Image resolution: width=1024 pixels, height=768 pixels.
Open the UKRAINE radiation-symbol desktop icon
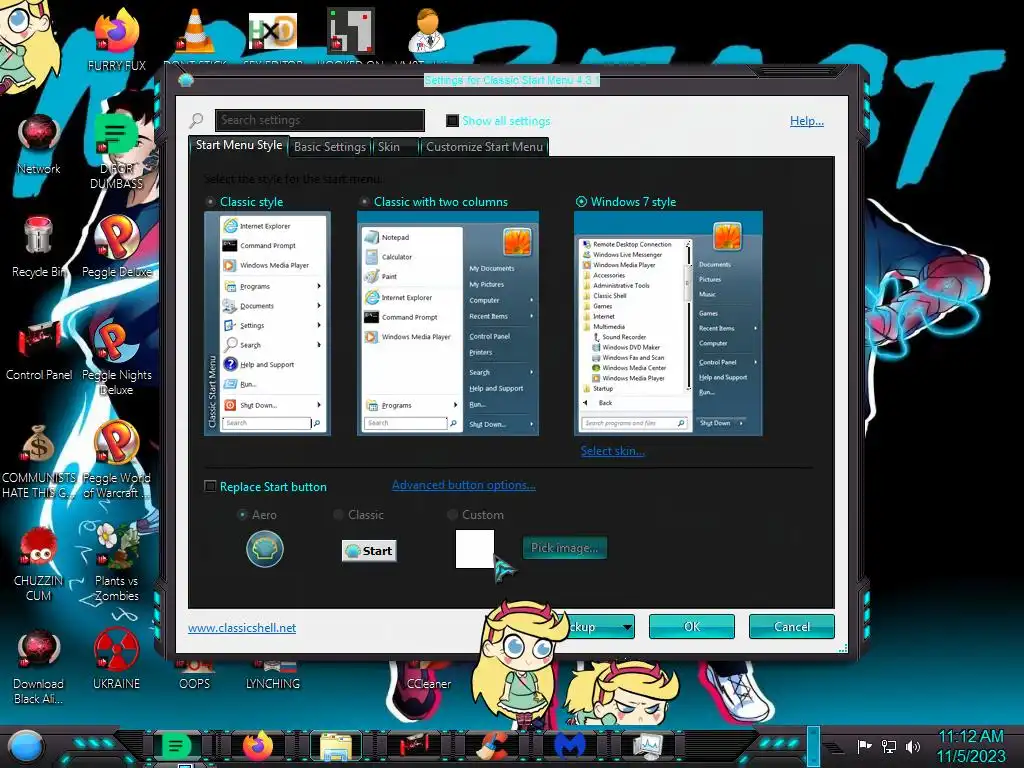117,660
